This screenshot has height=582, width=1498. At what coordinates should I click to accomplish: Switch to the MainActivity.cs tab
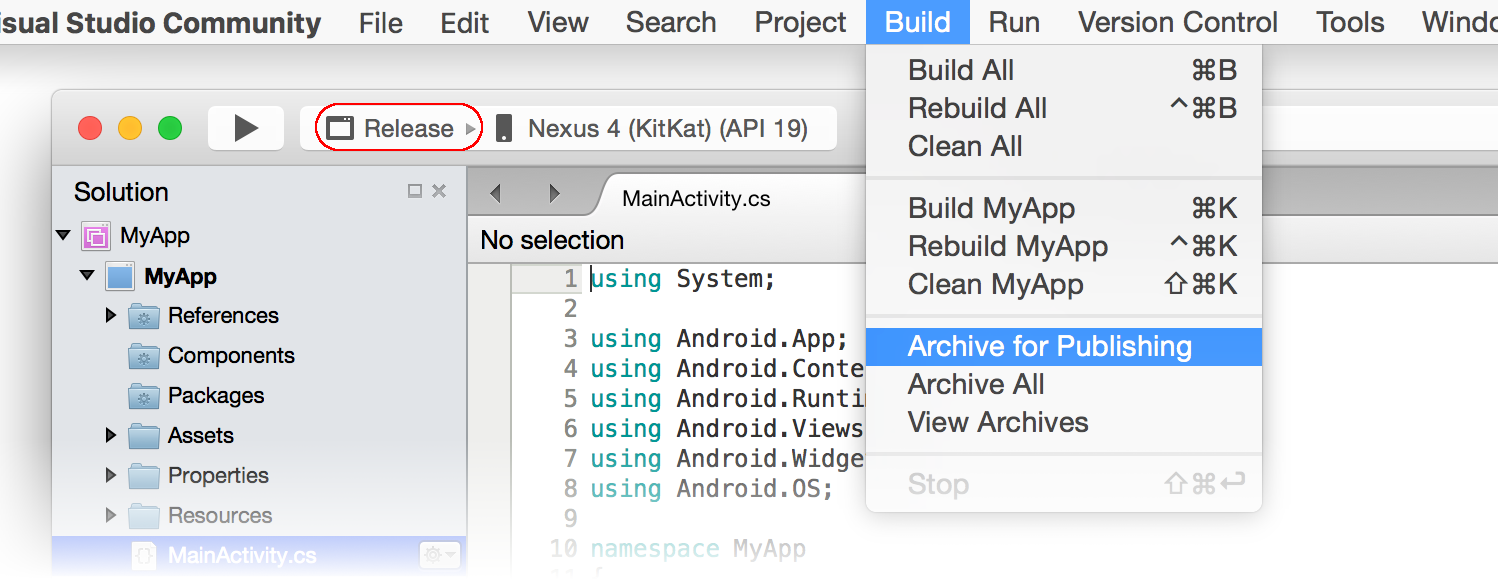tap(696, 197)
